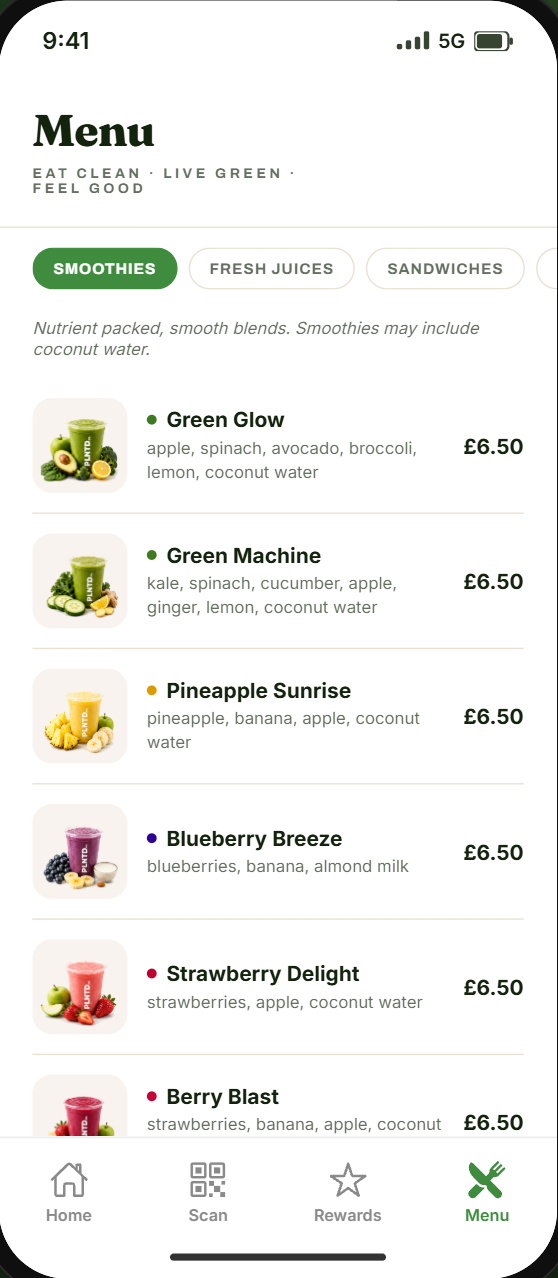Screen dimensions: 558x1278
Task: Switch to the Sandwiches category
Action: tap(445, 269)
